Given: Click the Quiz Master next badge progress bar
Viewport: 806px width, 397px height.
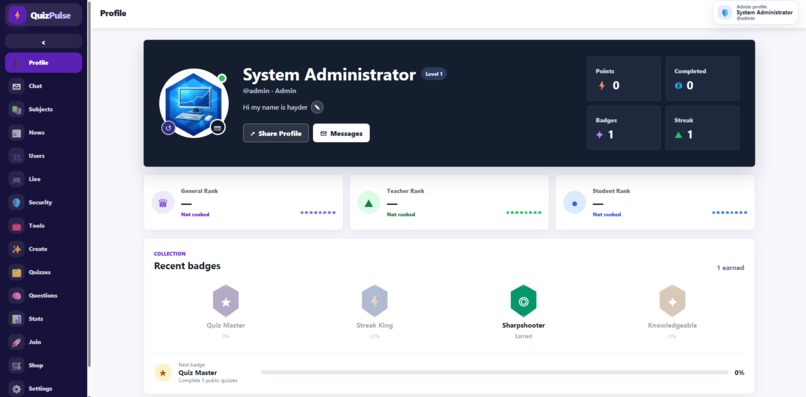Looking at the screenshot, I should click(494, 372).
